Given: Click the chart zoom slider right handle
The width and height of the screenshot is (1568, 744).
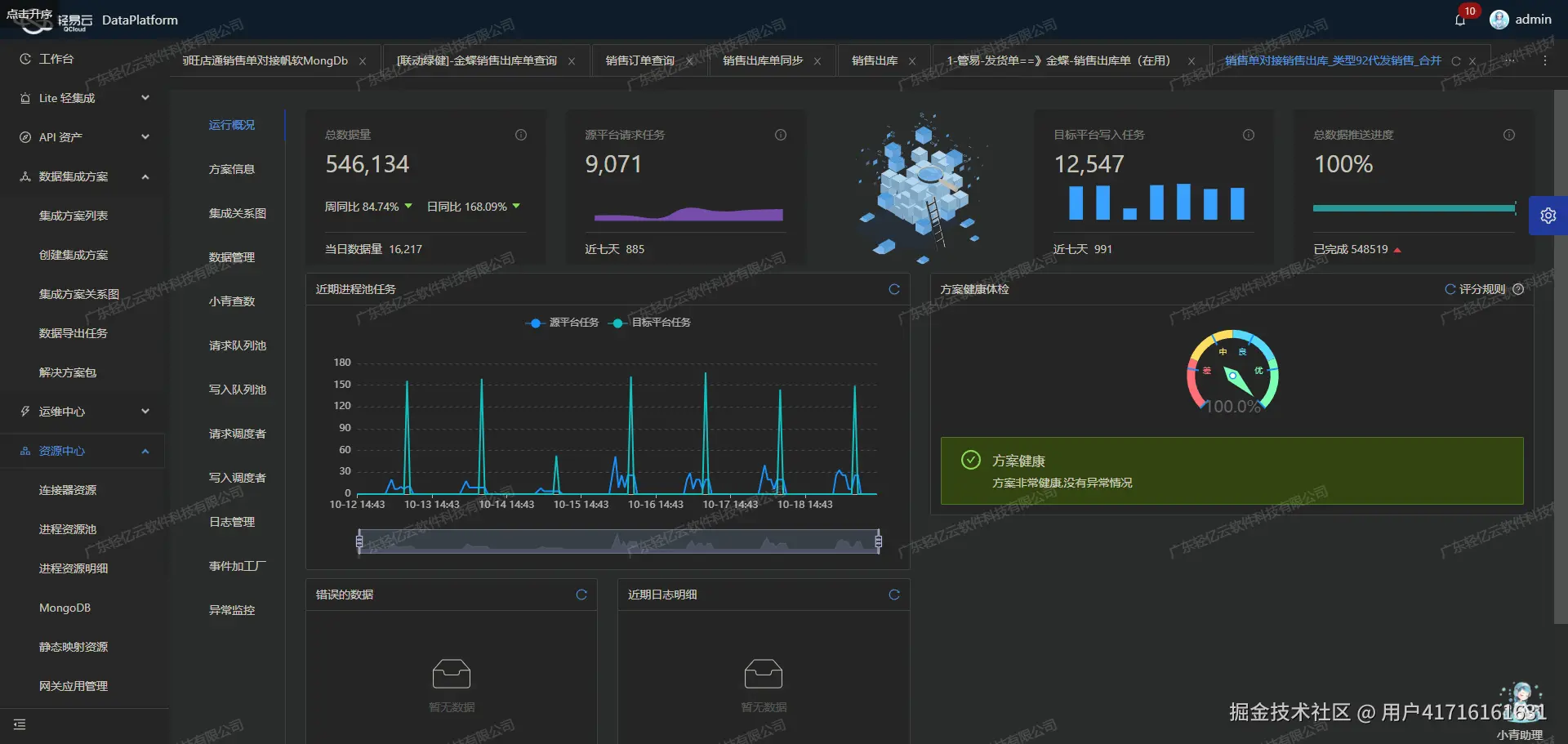Looking at the screenshot, I should (x=879, y=541).
